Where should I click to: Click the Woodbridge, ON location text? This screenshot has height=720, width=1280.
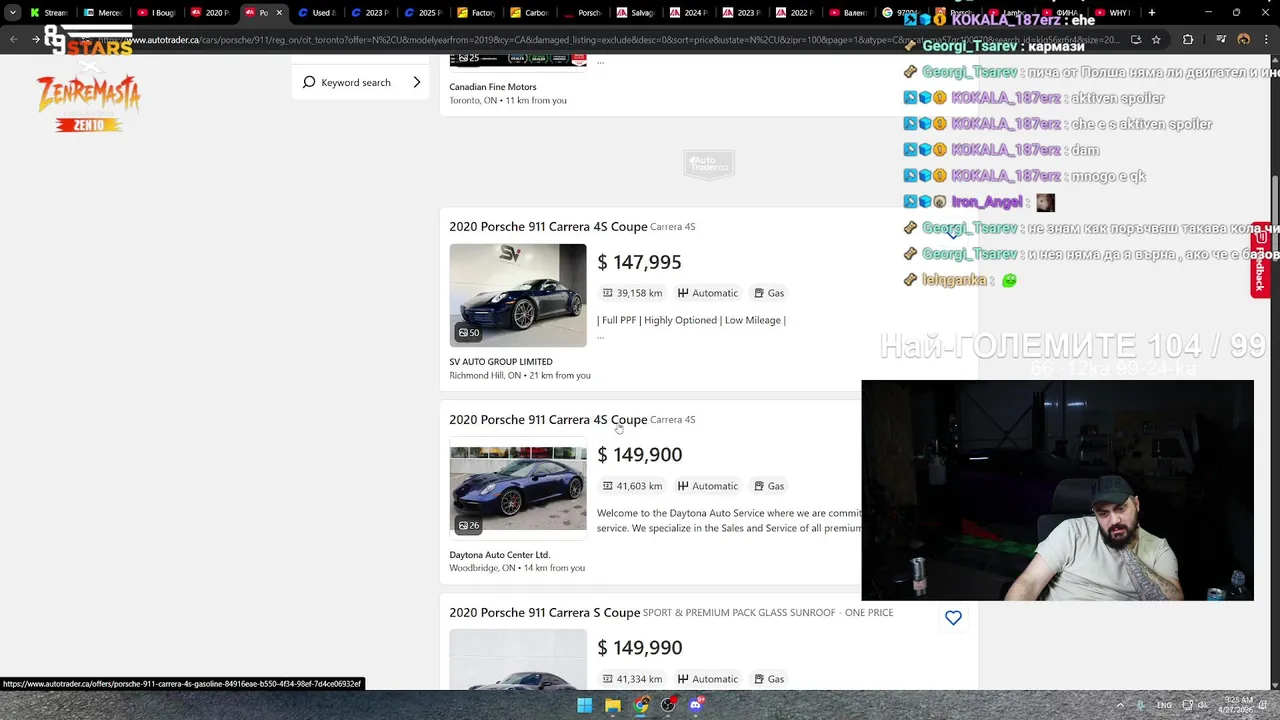[482, 568]
